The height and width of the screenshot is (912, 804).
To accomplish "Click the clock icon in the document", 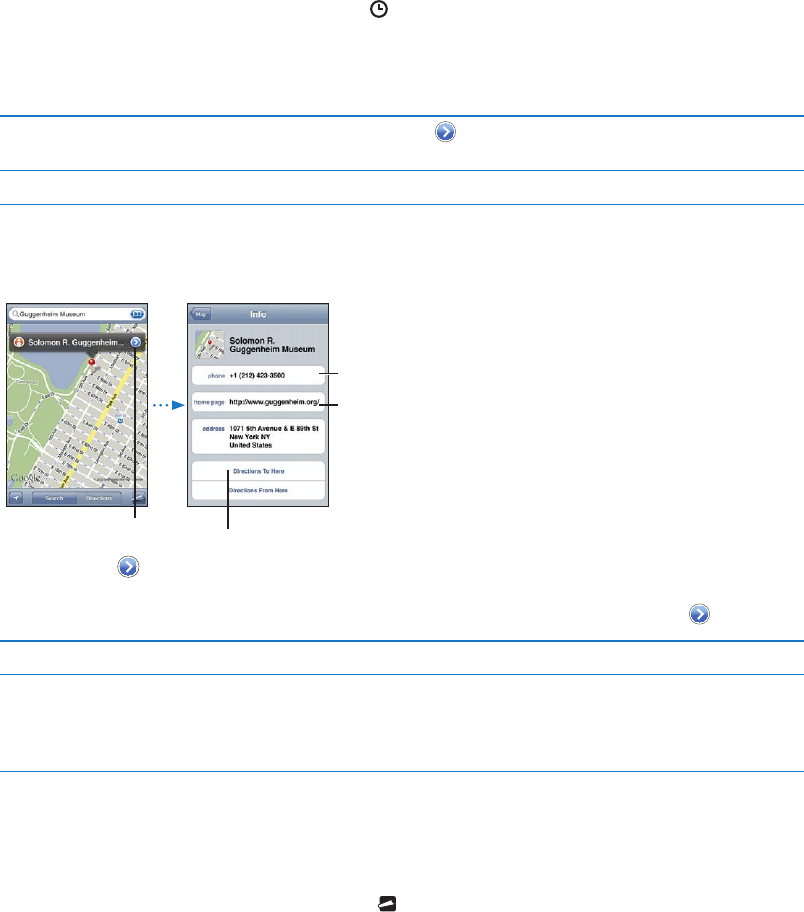I will coord(379,9).
